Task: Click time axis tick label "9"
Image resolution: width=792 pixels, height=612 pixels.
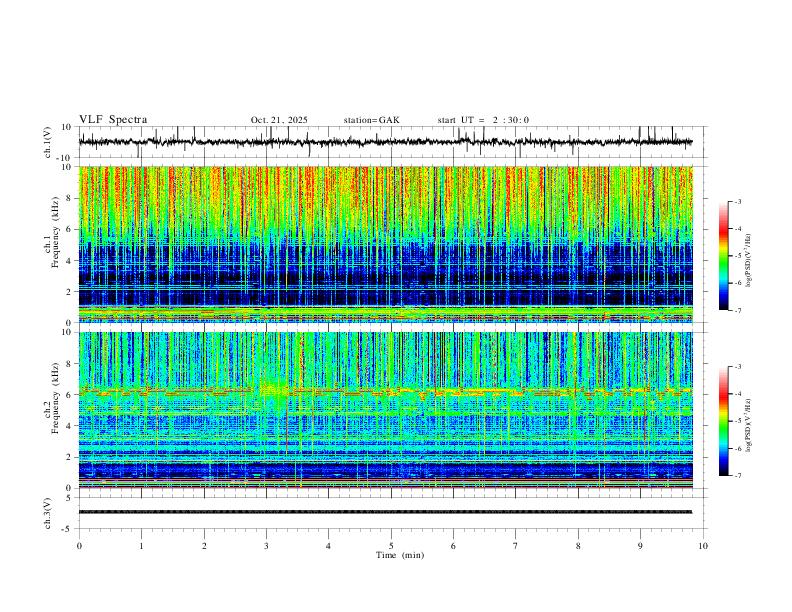Action: point(640,546)
